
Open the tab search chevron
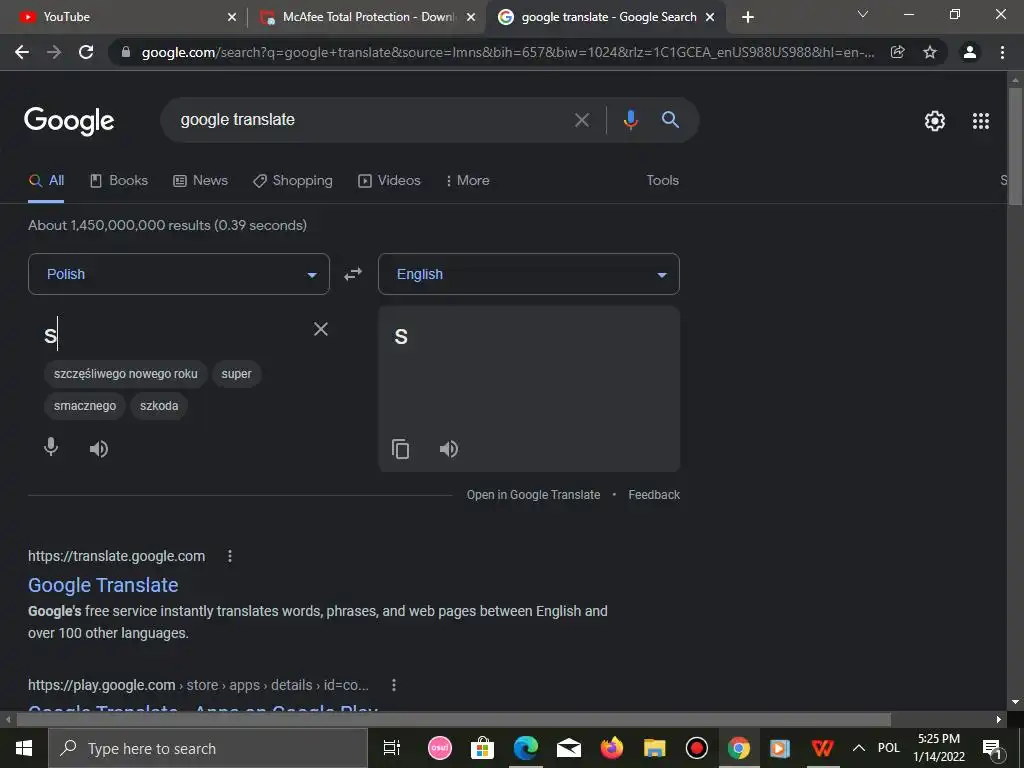pos(863,14)
